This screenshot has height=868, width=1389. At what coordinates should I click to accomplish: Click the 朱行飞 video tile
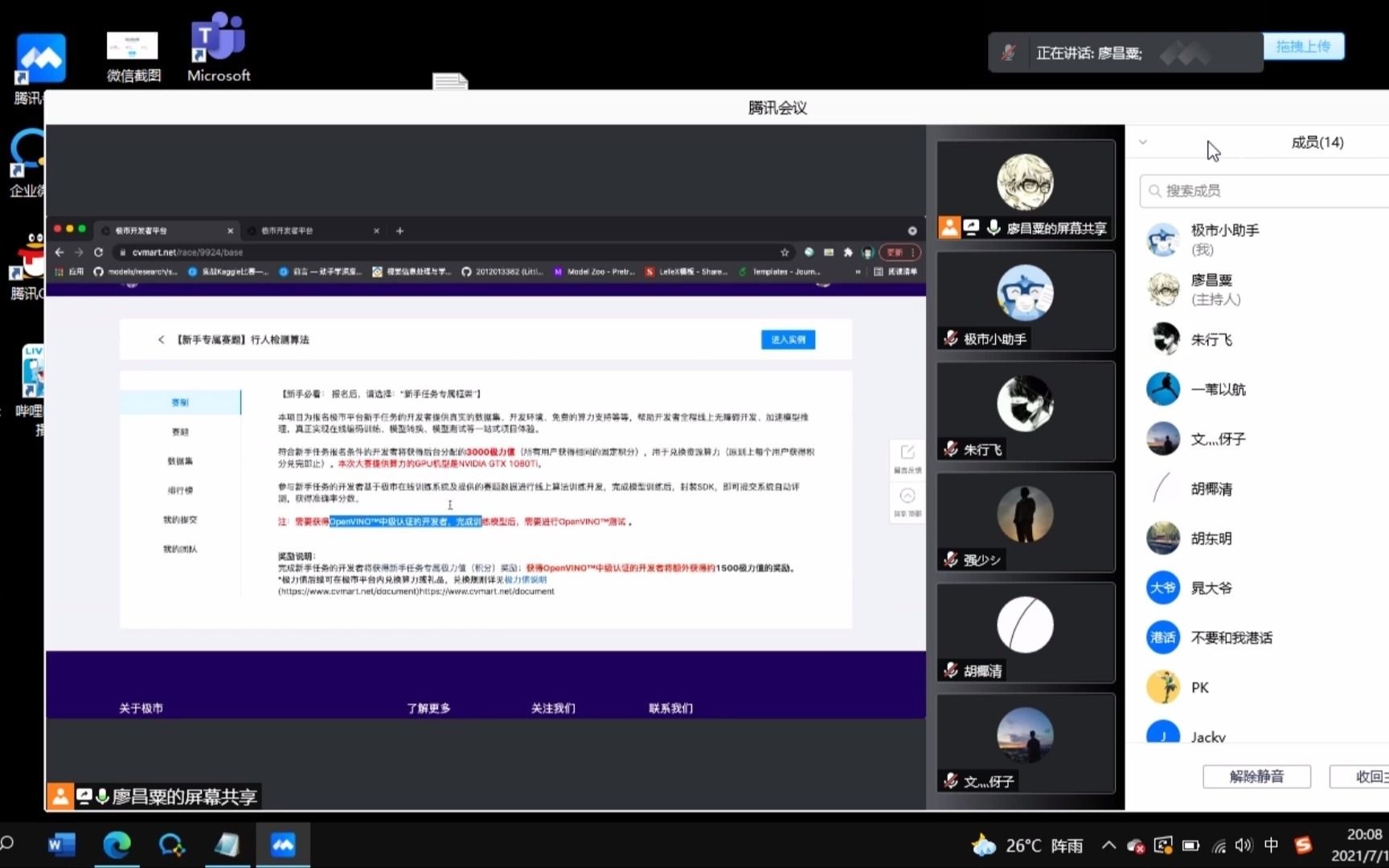1026,411
